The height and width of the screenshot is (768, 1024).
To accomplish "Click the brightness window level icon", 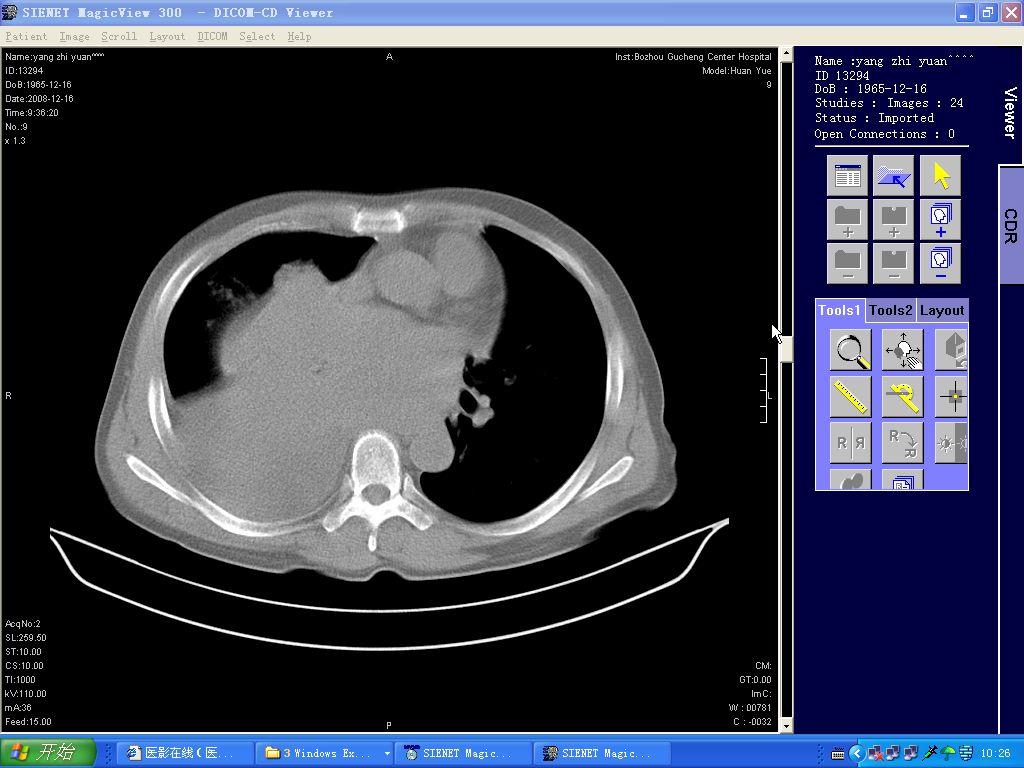I will [x=952, y=443].
